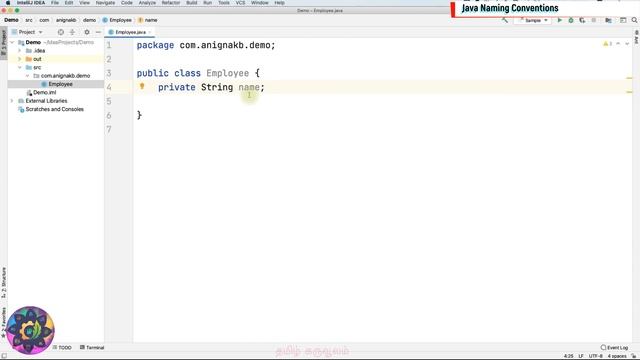Click the 4:25 cursor position indicator
Viewport: 640px width, 360px height.
coord(569,356)
